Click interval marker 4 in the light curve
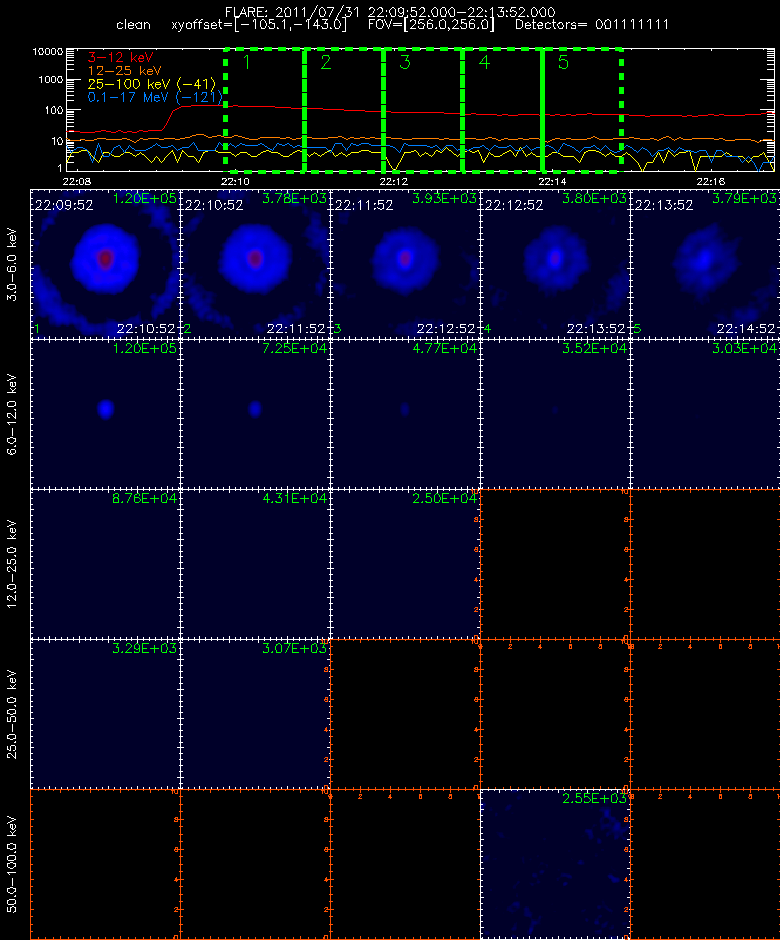 pyautogui.click(x=484, y=62)
